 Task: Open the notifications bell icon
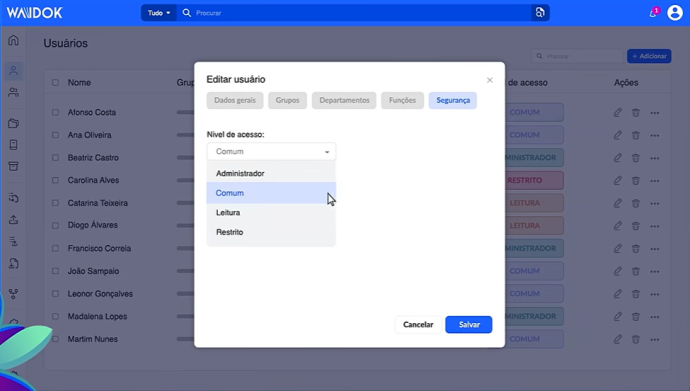point(653,13)
